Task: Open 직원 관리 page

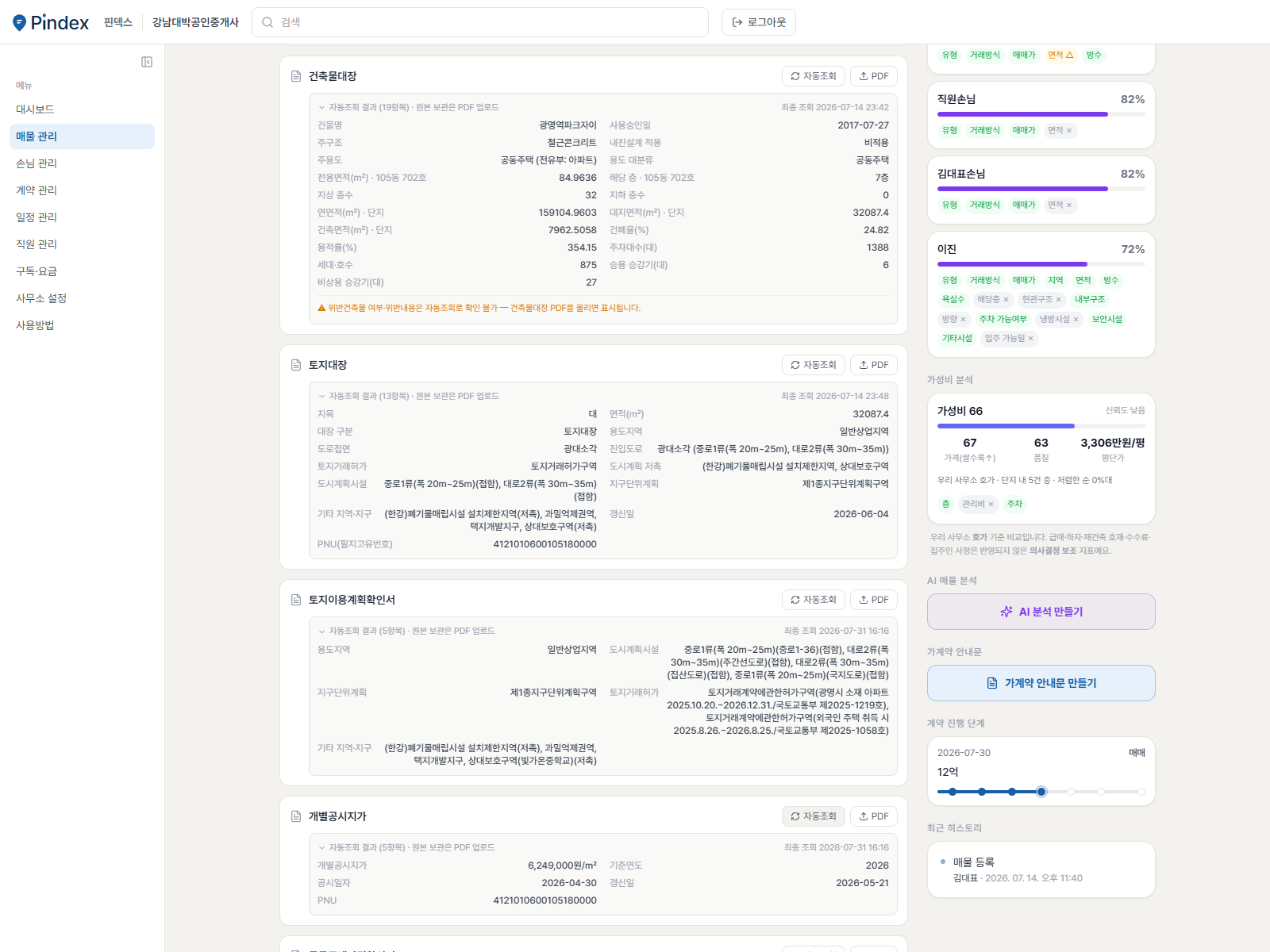Action: [83, 244]
